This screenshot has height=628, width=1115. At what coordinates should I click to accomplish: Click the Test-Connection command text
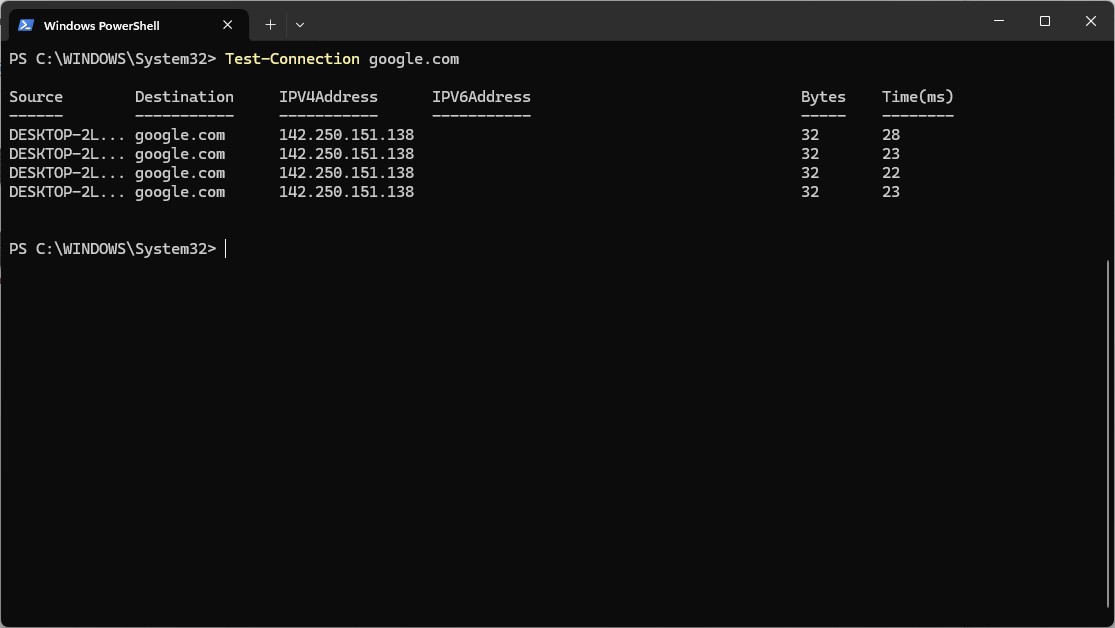[x=292, y=58]
